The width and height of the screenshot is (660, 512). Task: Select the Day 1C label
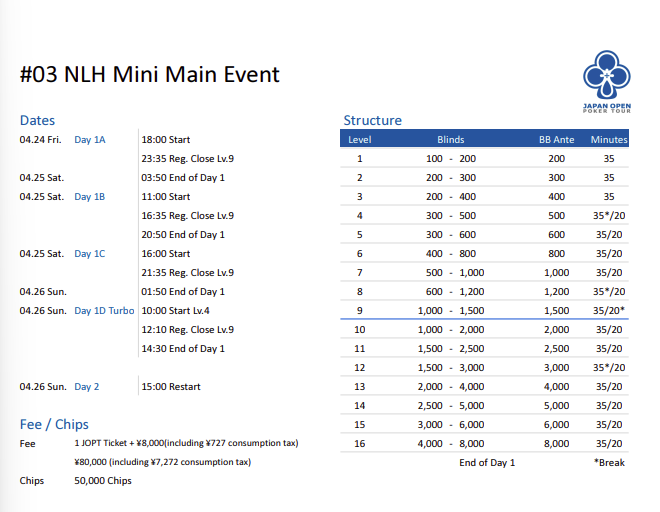89,254
